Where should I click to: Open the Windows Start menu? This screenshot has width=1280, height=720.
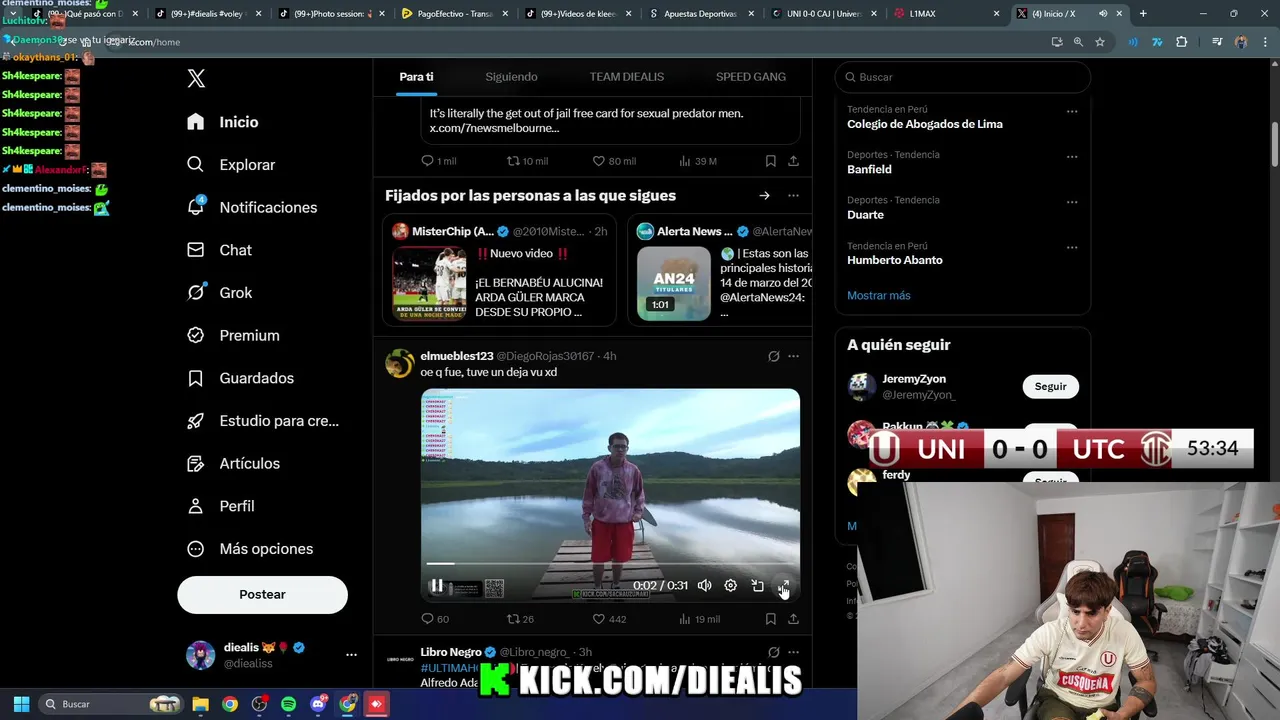tap(21, 704)
